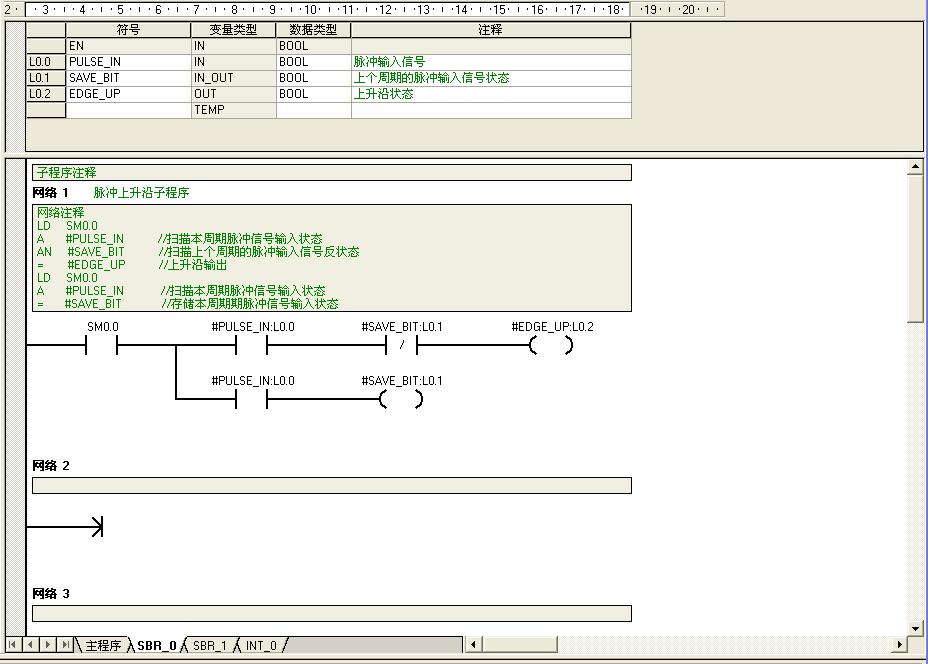Select lower branch #PULSE_IN:L0.0 contact
Screen dimensions: 928x664
click(252, 399)
